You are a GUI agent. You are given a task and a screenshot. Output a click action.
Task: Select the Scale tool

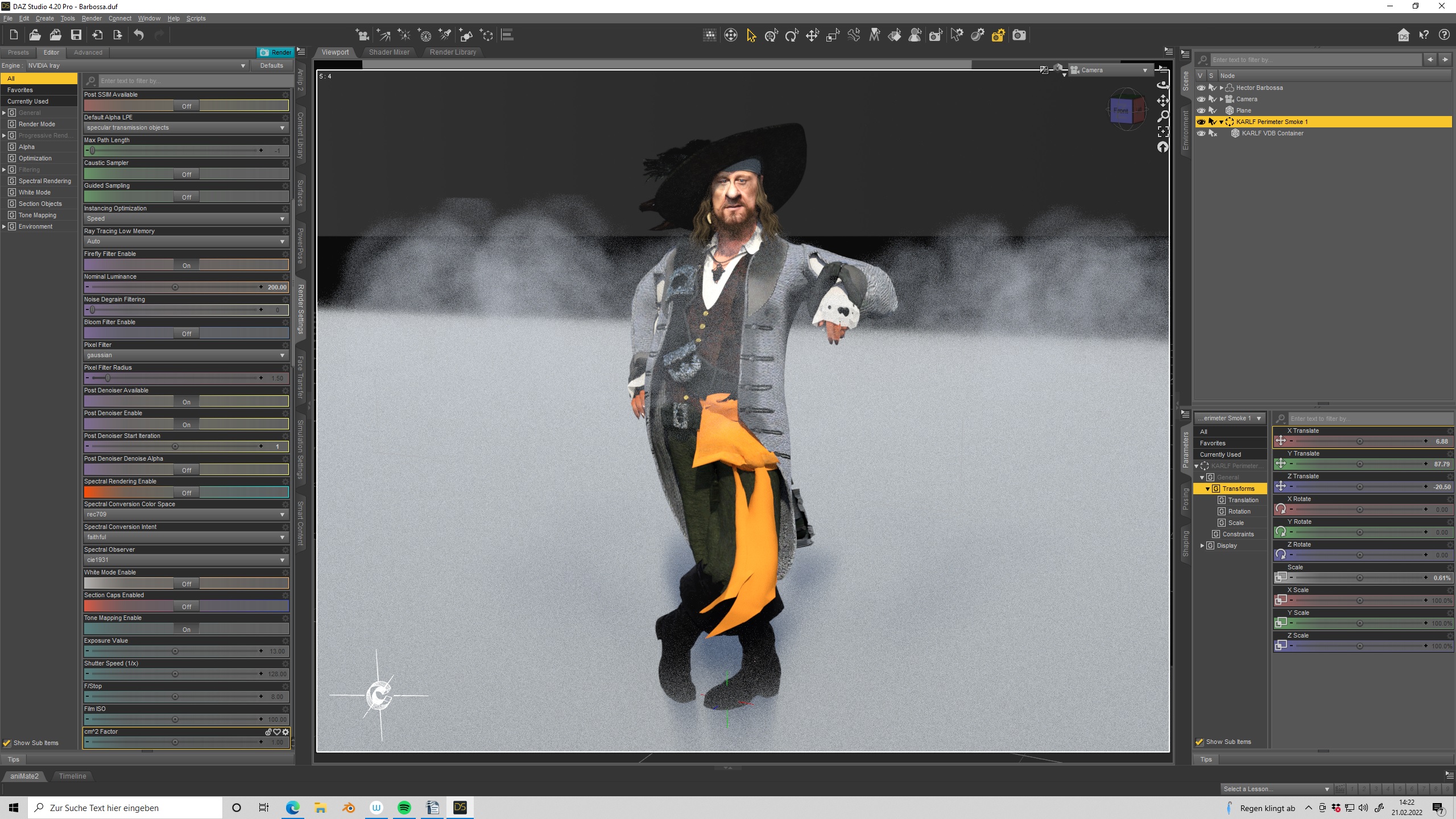click(833, 35)
